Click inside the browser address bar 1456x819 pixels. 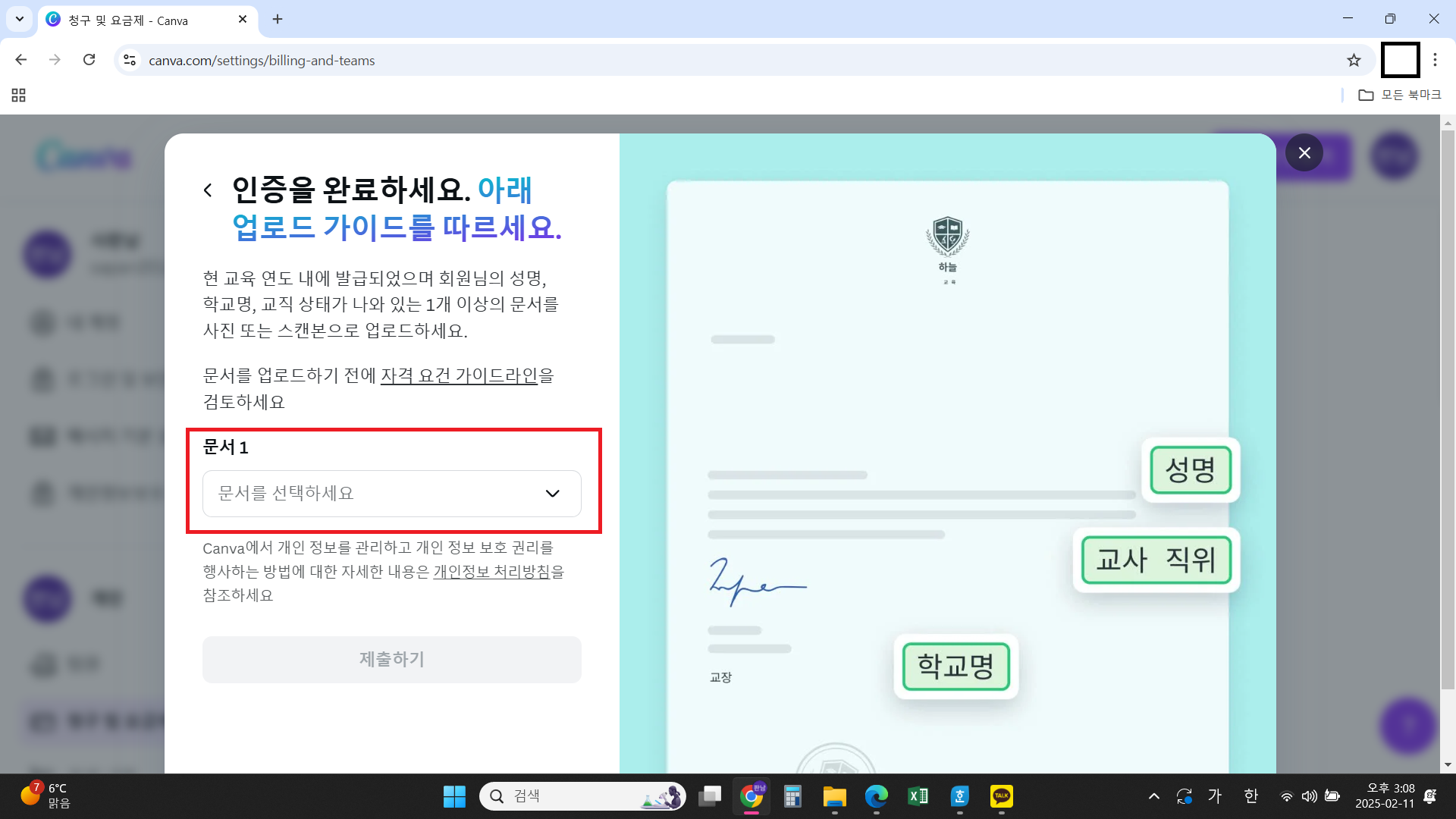click(531, 60)
